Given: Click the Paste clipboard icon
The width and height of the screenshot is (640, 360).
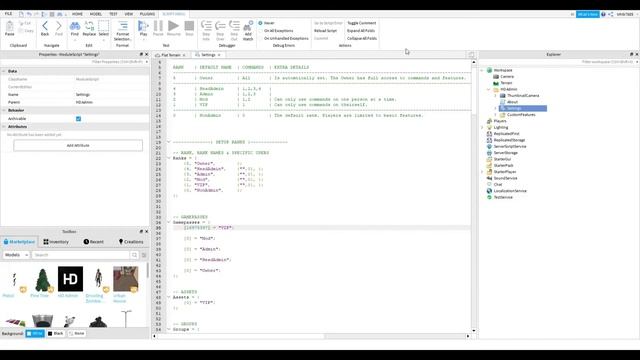Looking at the screenshot, I should click(9, 27).
